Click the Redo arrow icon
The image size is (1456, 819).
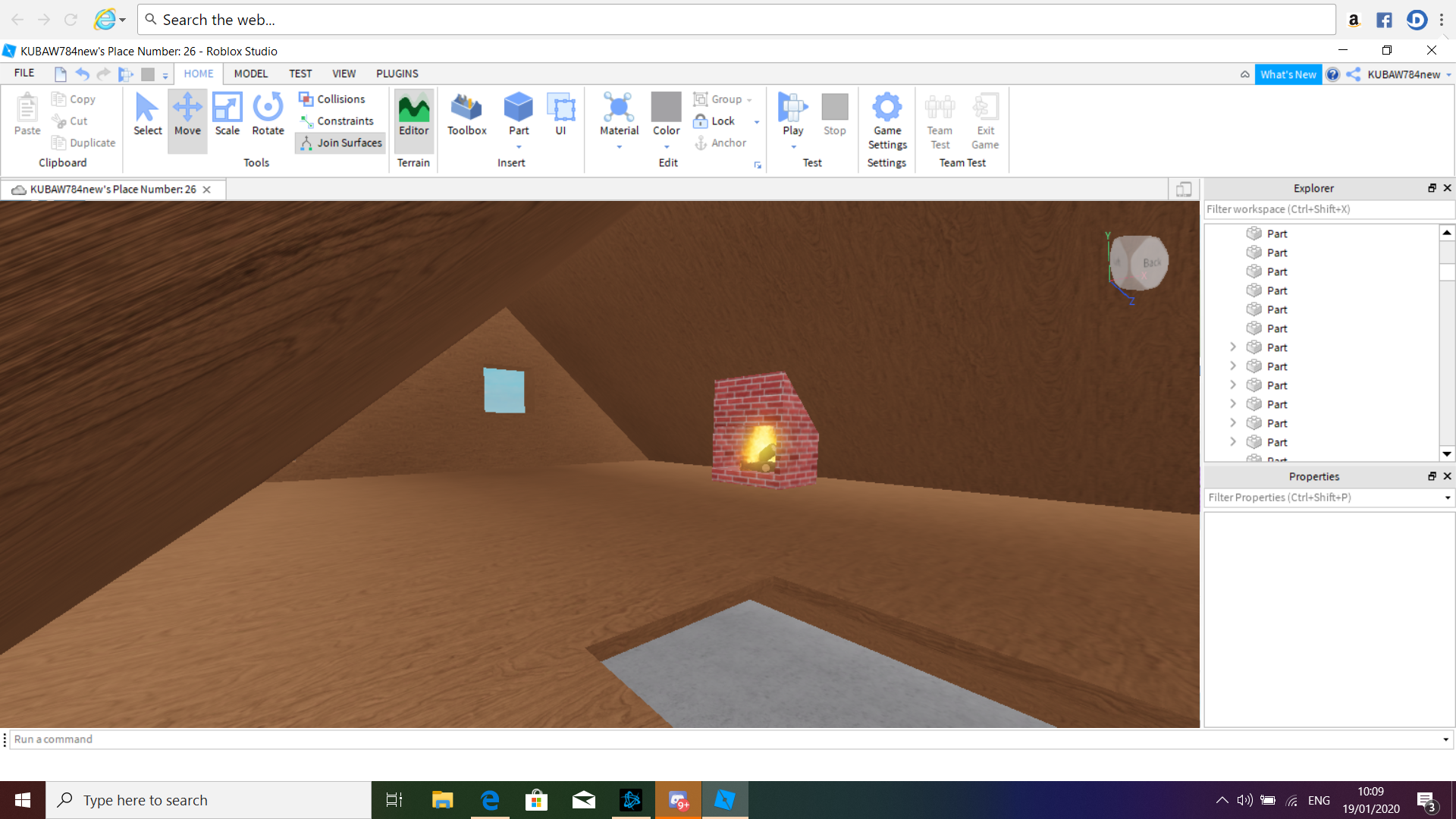(104, 74)
